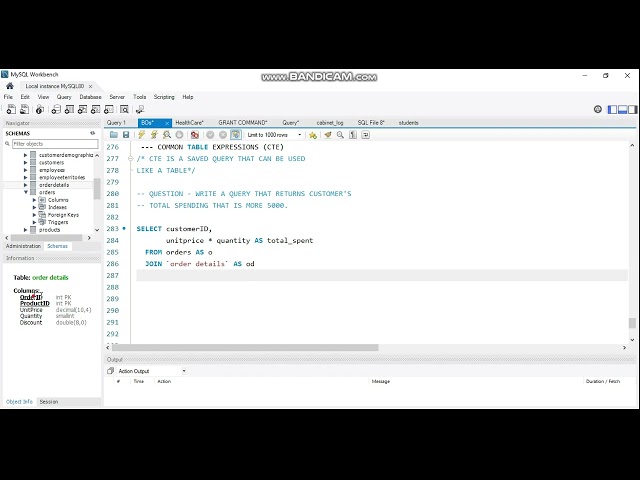Click Create new function toolbar icon
640x480 pixels.
pos(109,109)
